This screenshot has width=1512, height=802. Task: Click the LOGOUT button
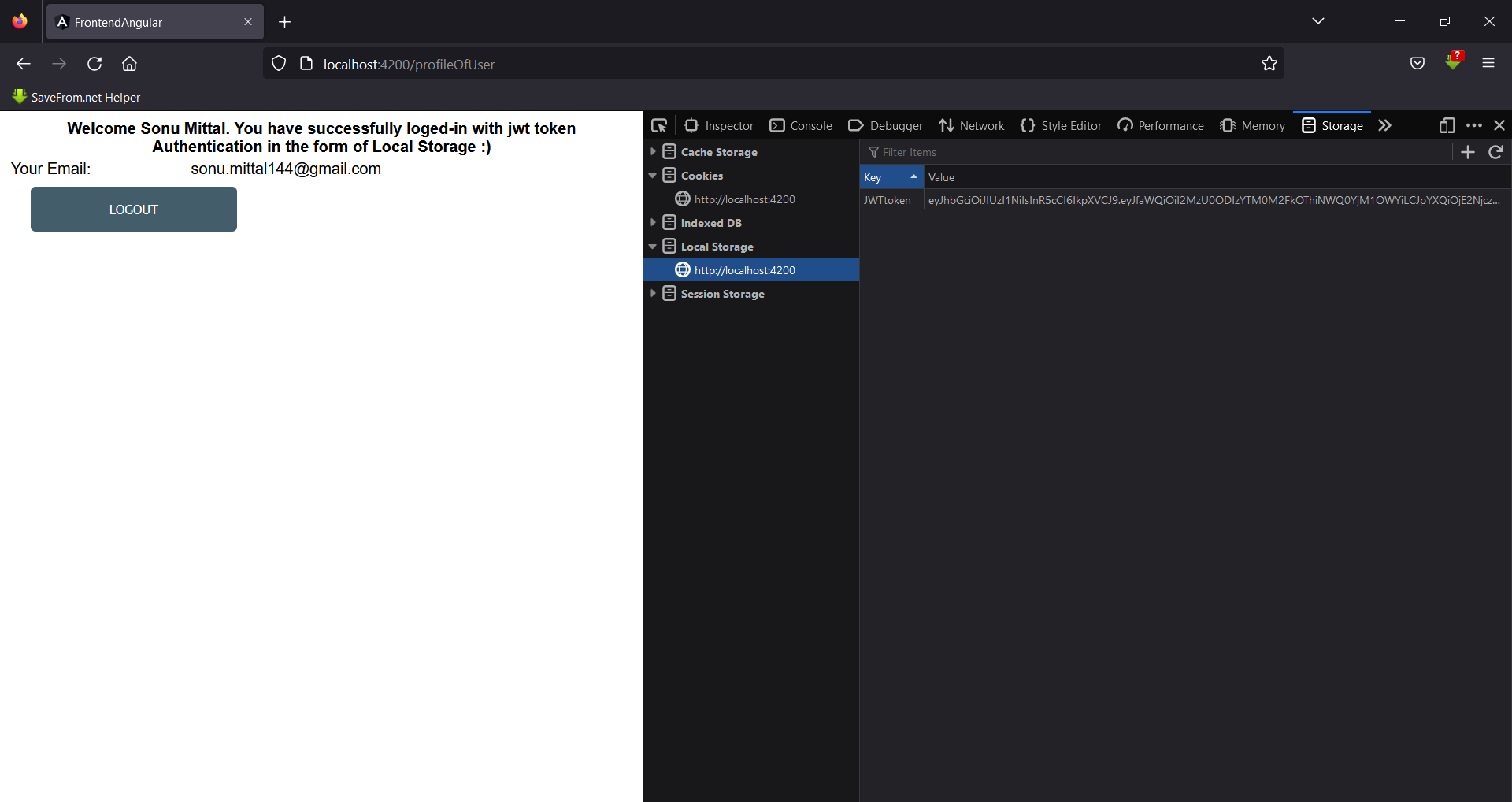point(134,210)
